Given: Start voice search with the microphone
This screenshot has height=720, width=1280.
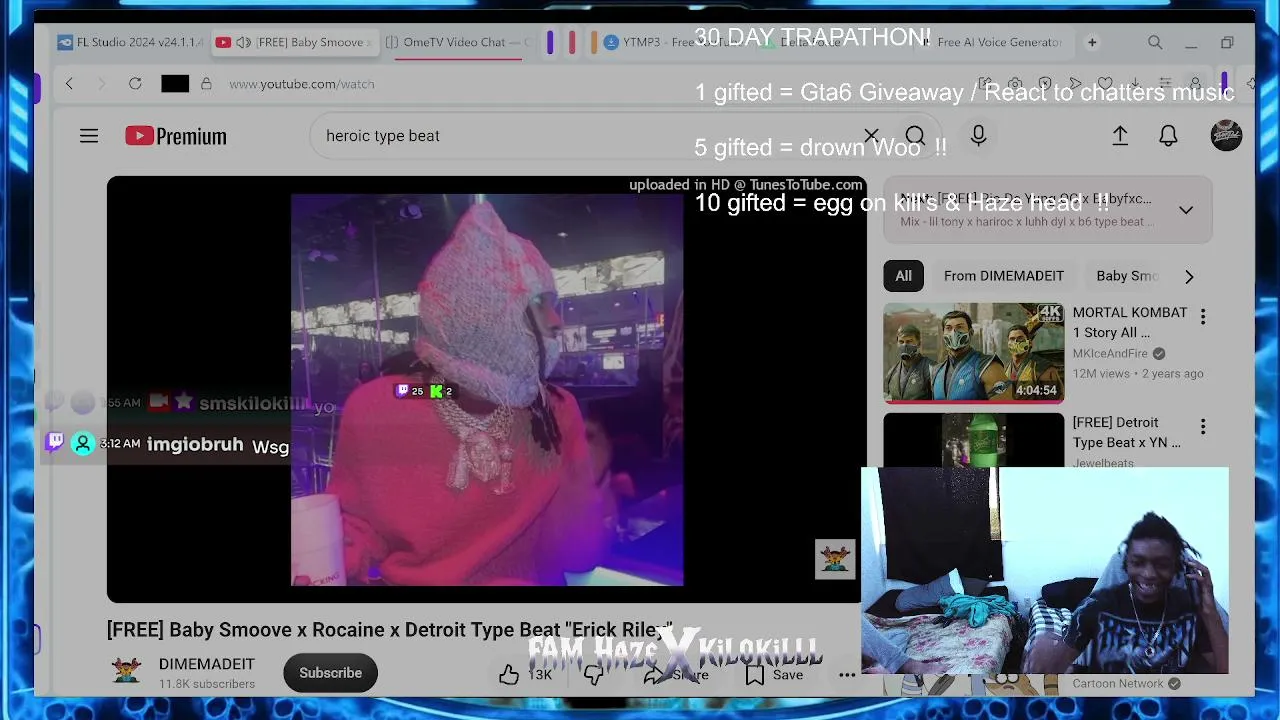Looking at the screenshot, I should (978, 136).
